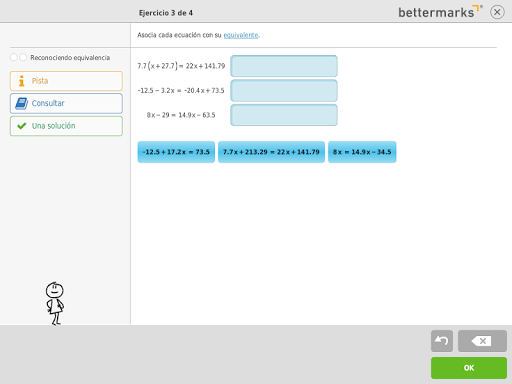Open the Consultar reference button
This screenshot has height=384, width=512.
(66, 103)
